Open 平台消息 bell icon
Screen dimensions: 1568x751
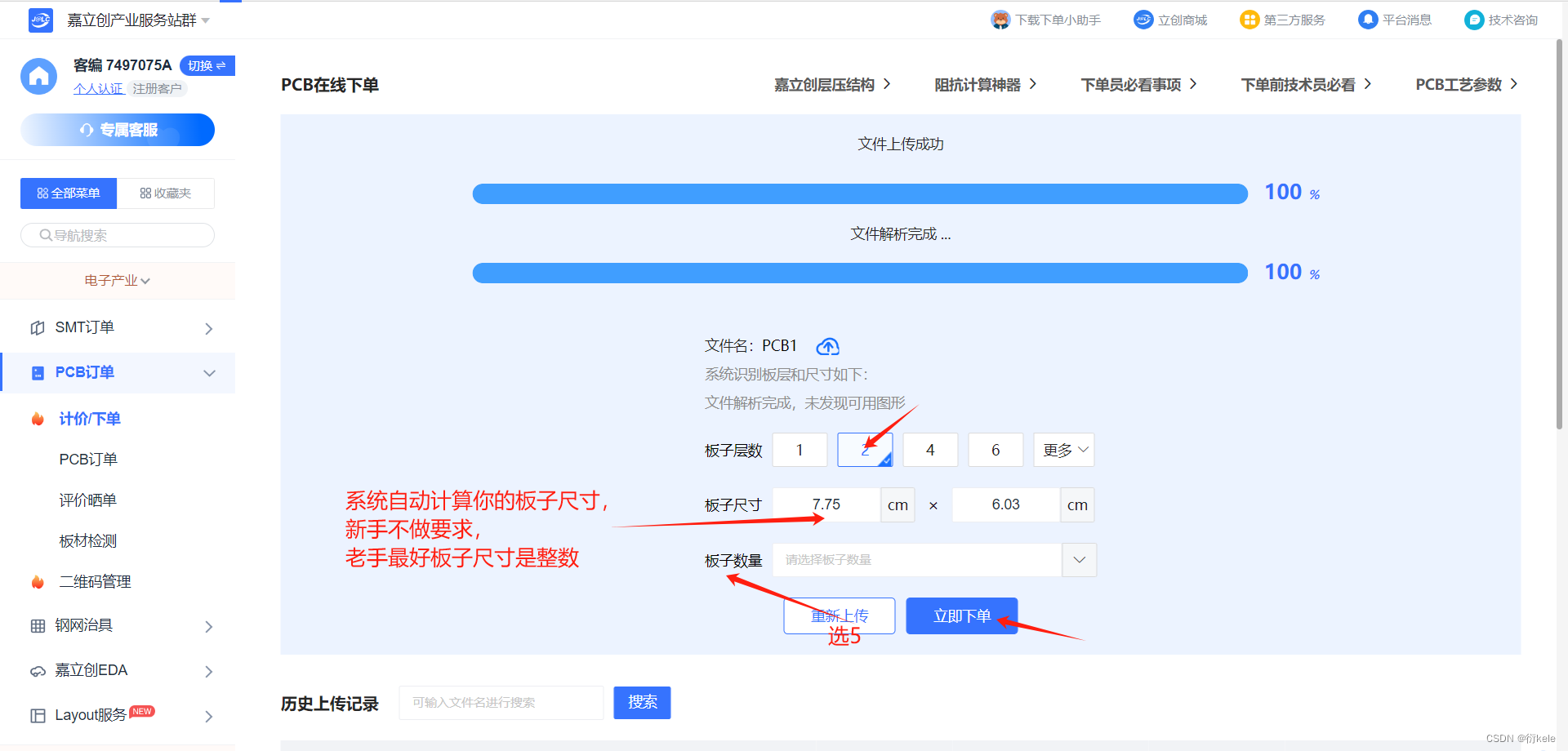click(1368, 20)
